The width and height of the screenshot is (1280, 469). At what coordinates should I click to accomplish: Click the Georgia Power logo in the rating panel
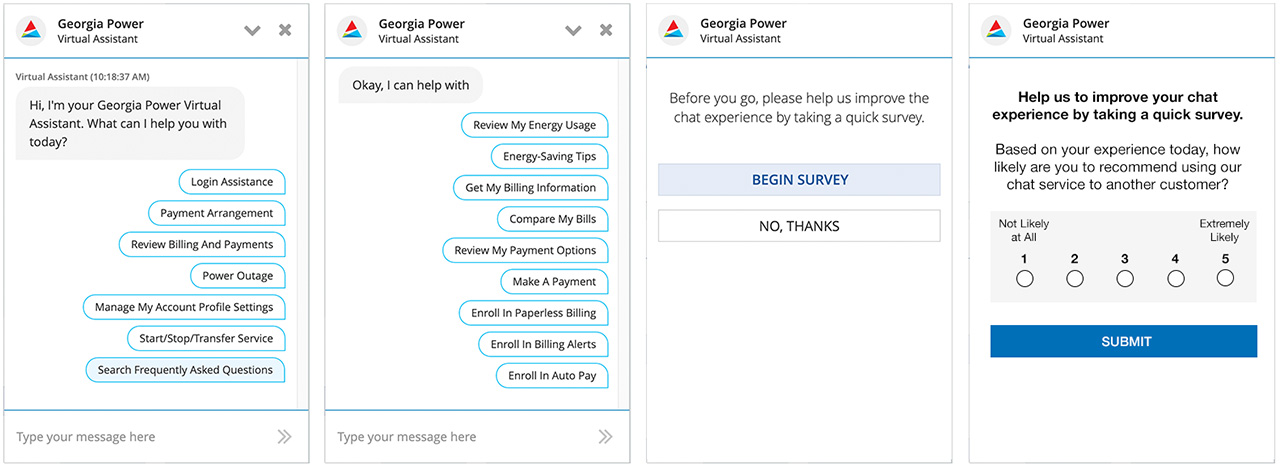click(x=997, y=30)
